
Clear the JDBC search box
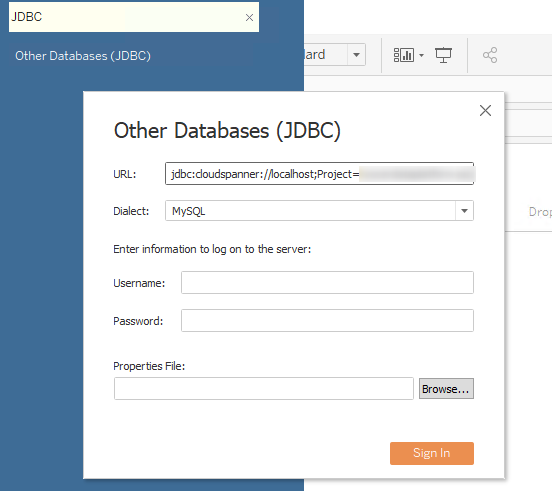pos(249,18)
